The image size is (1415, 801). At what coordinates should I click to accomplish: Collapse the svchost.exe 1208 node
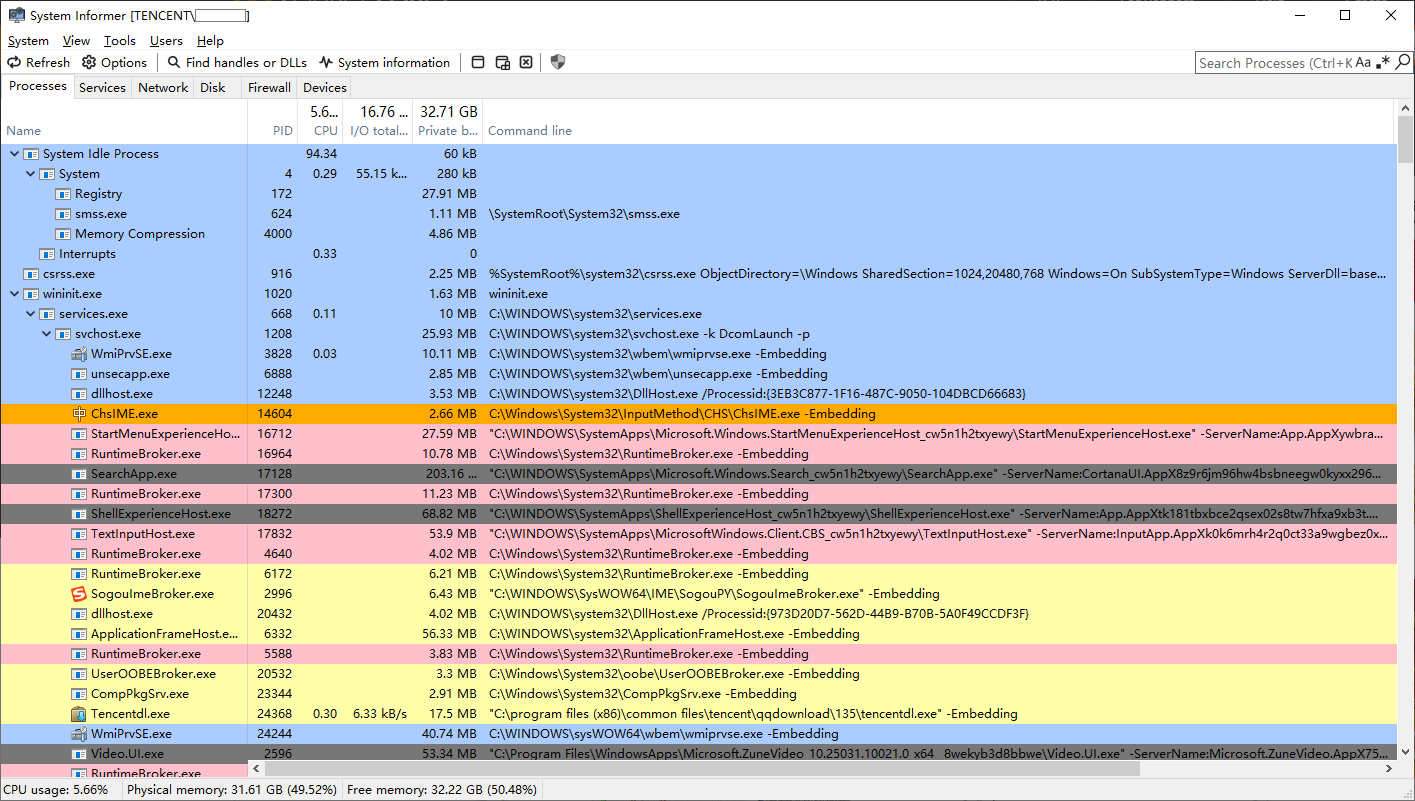46,334
